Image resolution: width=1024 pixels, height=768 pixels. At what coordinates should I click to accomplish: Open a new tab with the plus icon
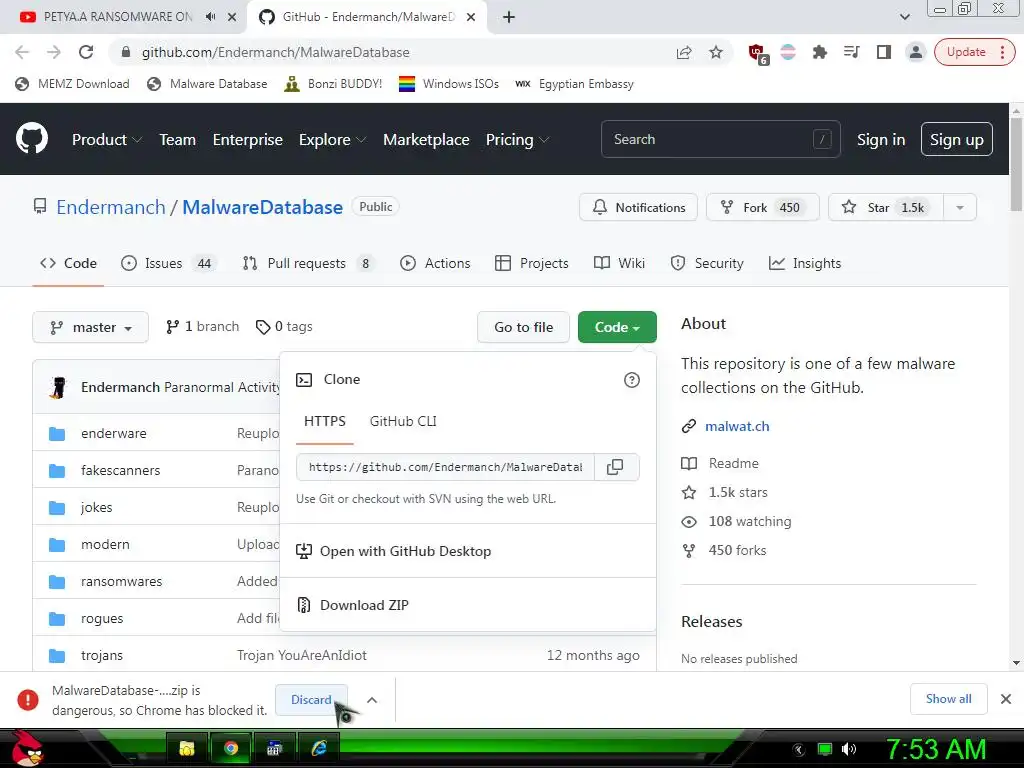click(x=509, y=17)
